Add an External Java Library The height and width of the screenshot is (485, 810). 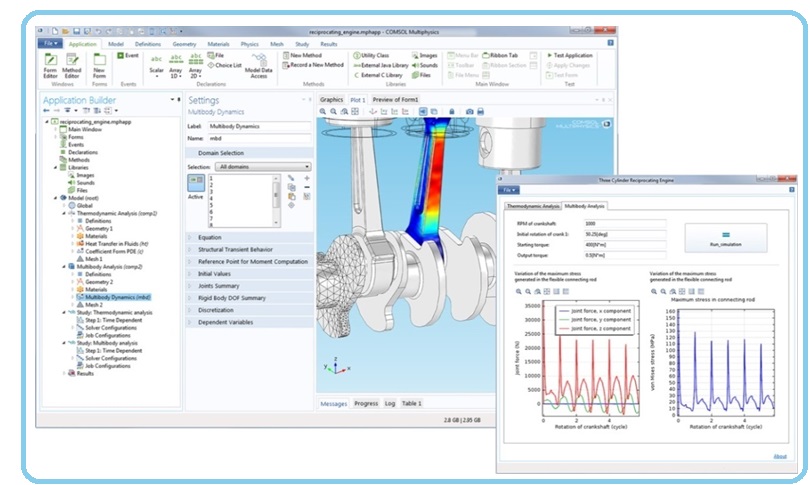coord(381,65)
